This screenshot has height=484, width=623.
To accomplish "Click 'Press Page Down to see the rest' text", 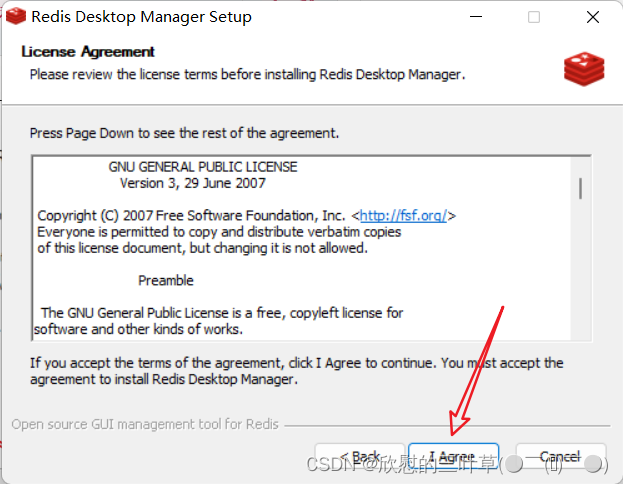I will 184,133.
